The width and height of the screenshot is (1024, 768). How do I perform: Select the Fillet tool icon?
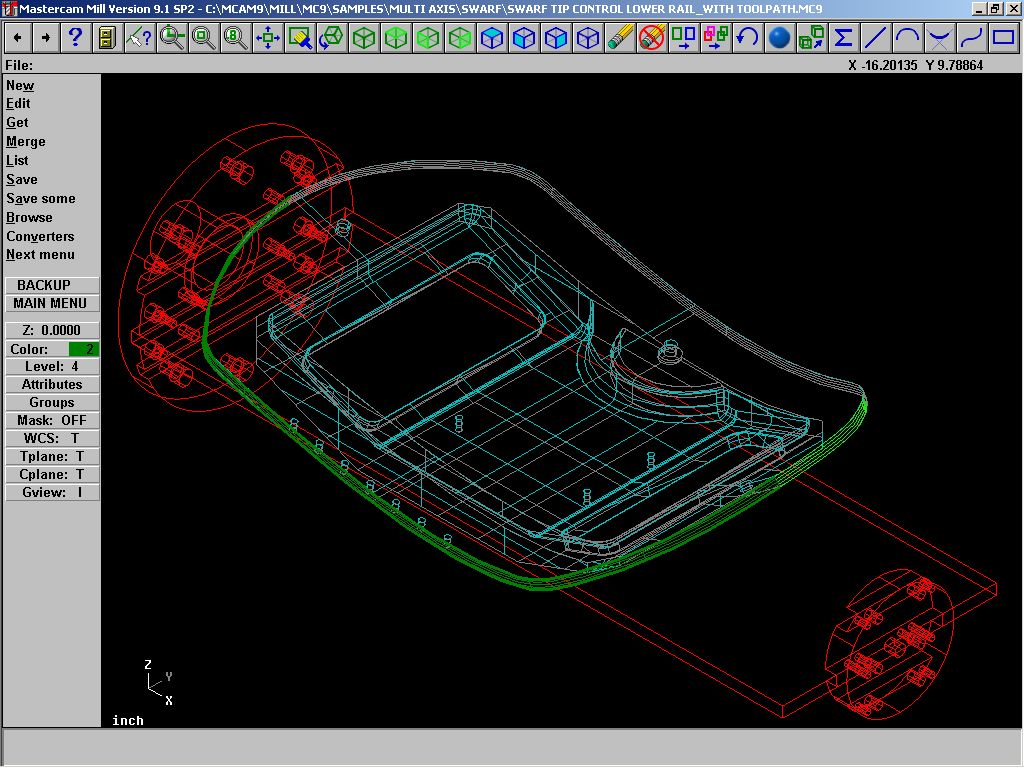(940, 38)
